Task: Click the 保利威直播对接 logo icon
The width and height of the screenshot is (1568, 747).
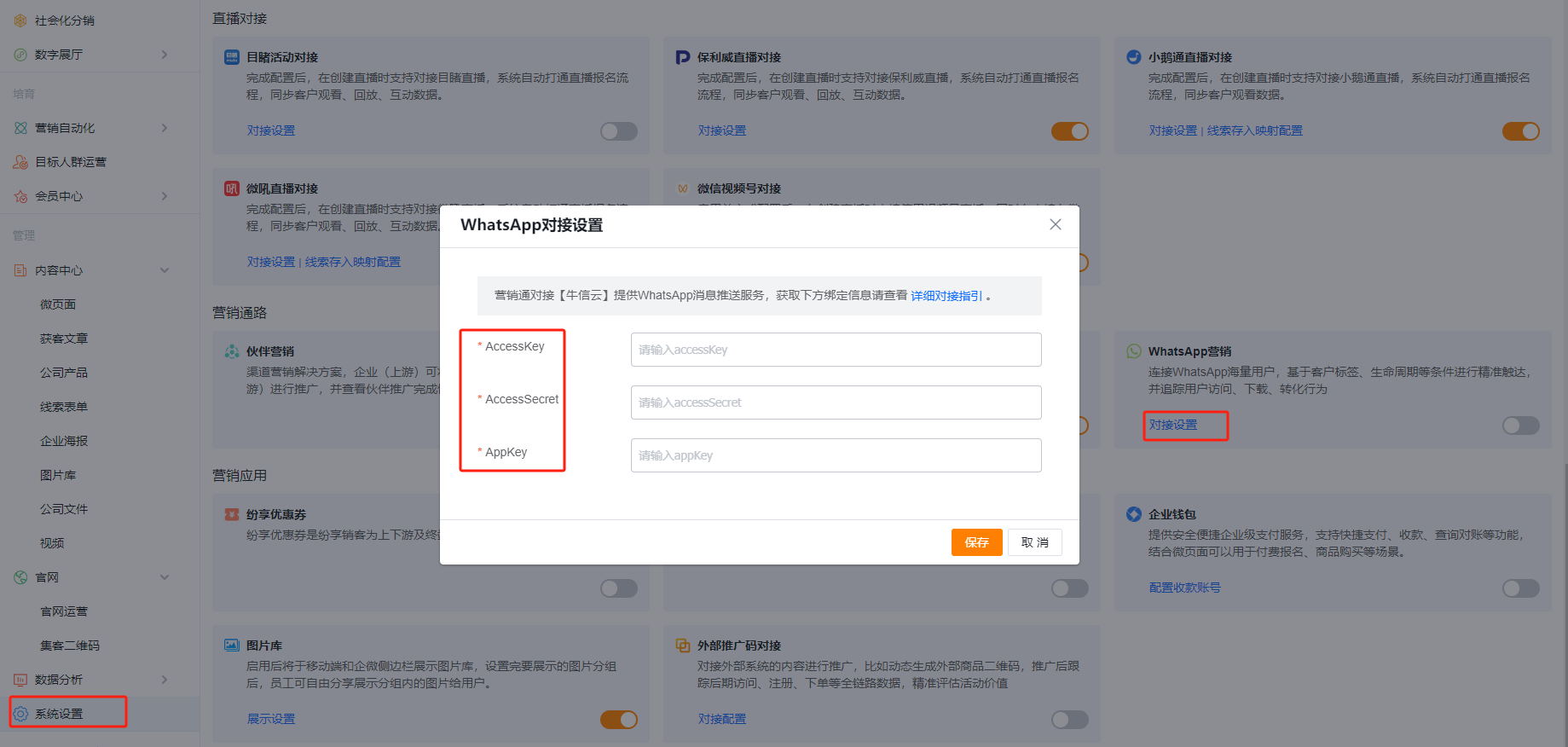Action: [683, 57]
